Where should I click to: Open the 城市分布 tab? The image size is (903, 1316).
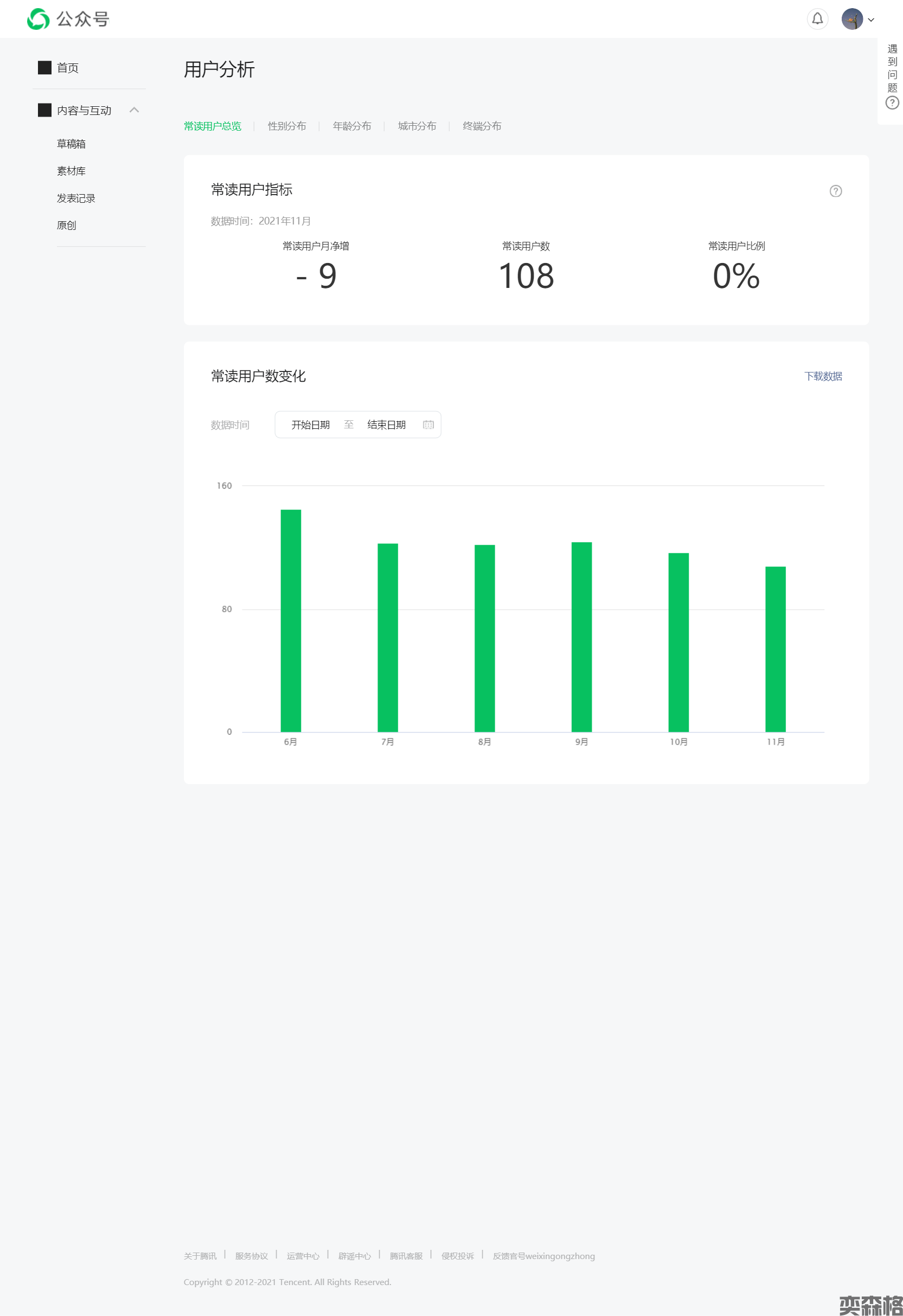point(417,126)
